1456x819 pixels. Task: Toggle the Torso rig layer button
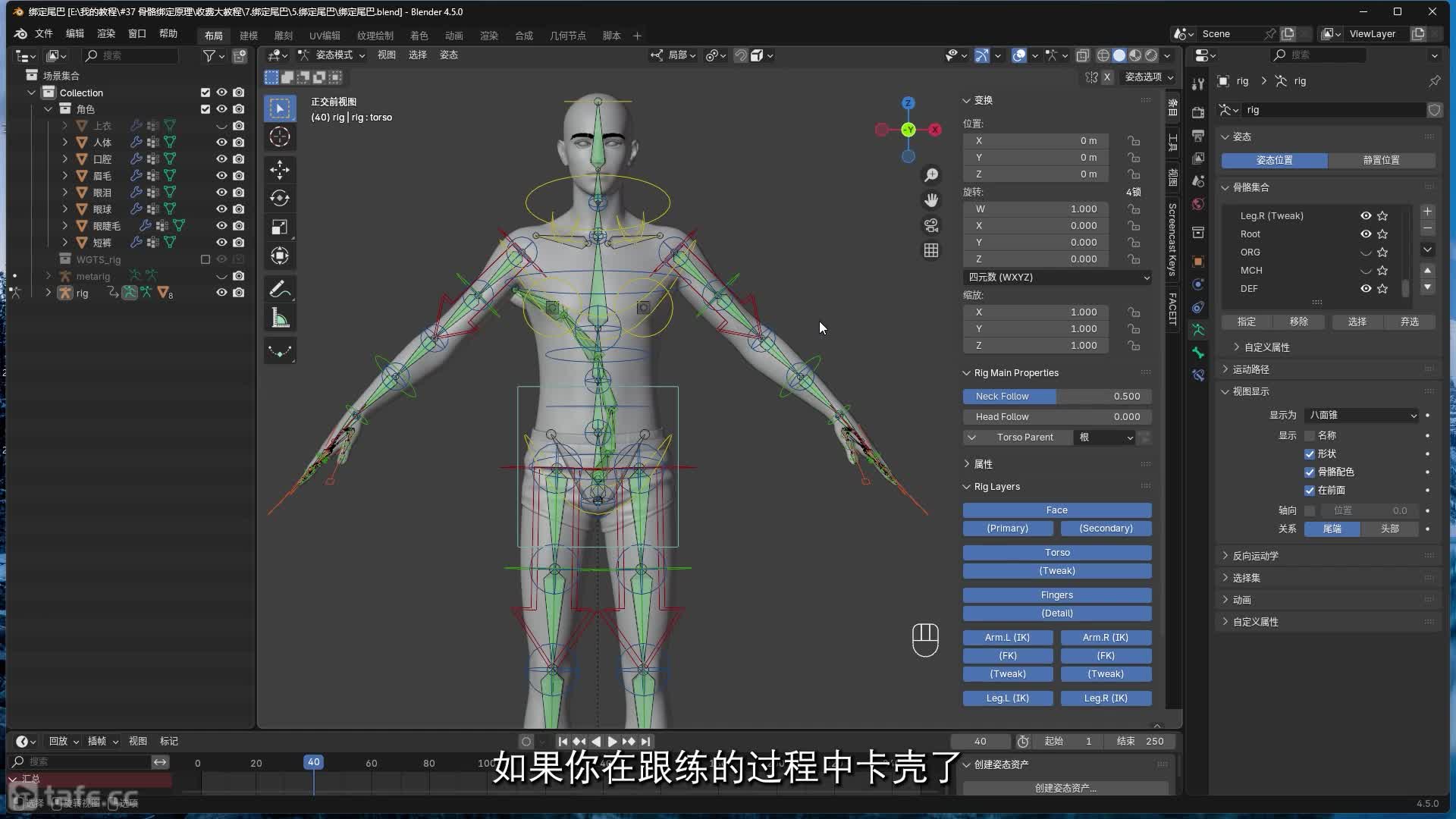[1057, 553]
